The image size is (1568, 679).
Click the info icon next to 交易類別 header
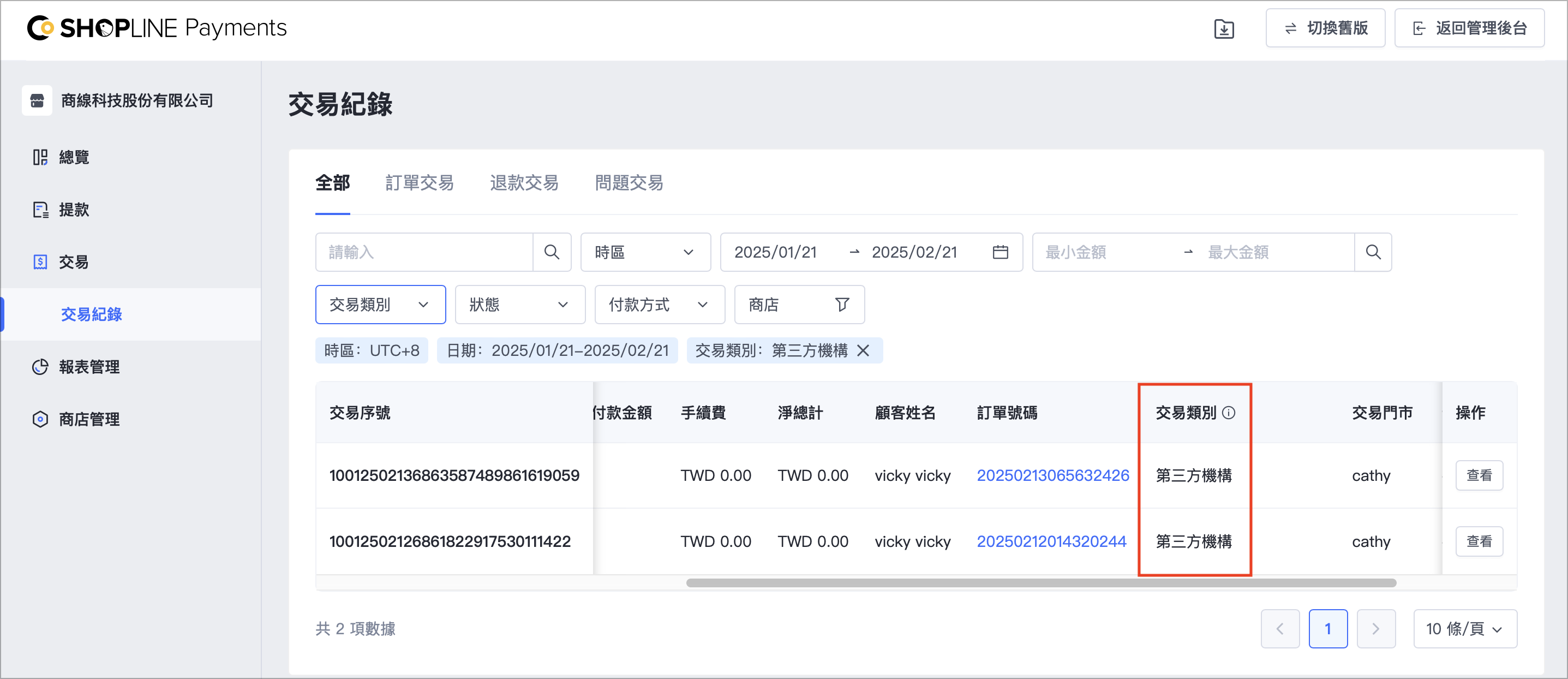click(1229, 413)
